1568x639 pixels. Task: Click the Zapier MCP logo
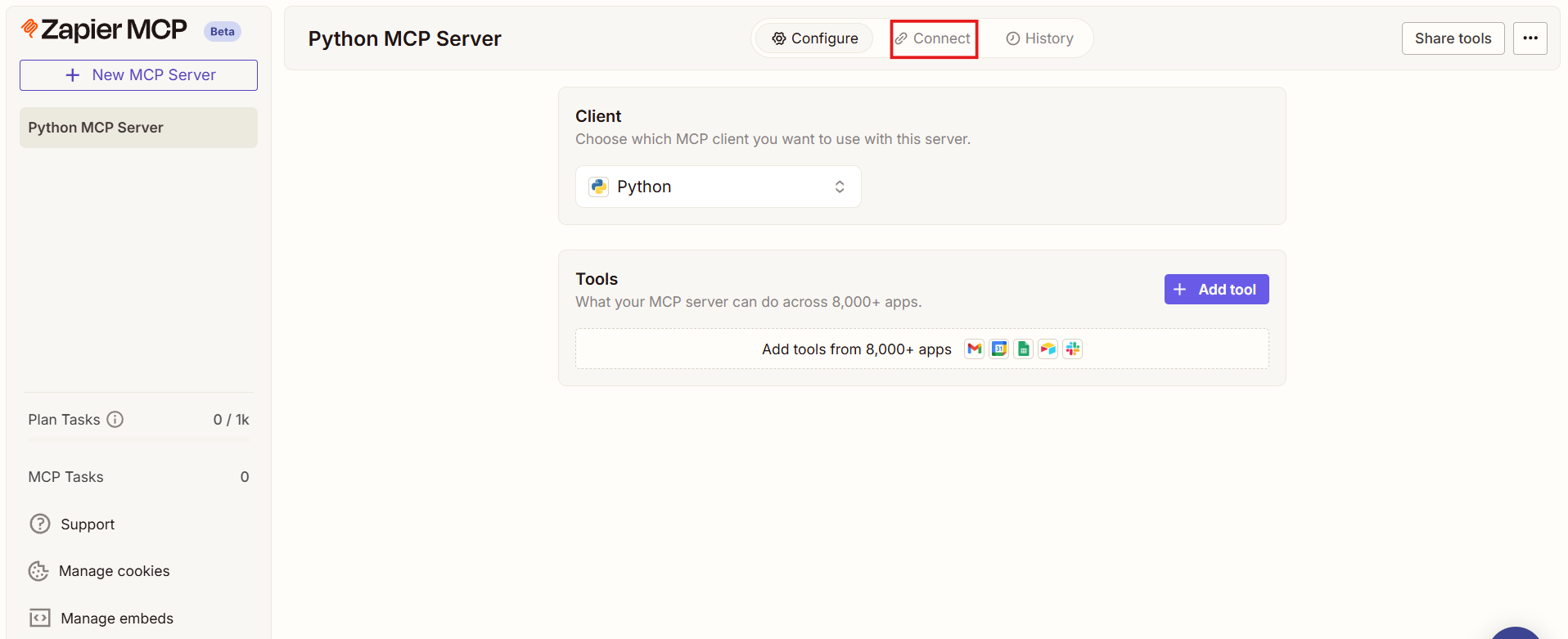pyautogui.click(x=105, y=30)
